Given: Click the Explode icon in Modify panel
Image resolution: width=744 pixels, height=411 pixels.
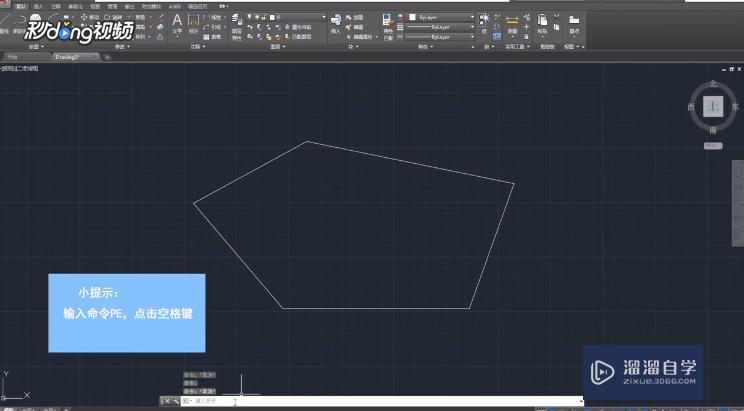Looking at the screenshot, I should (x=160, y=27).
